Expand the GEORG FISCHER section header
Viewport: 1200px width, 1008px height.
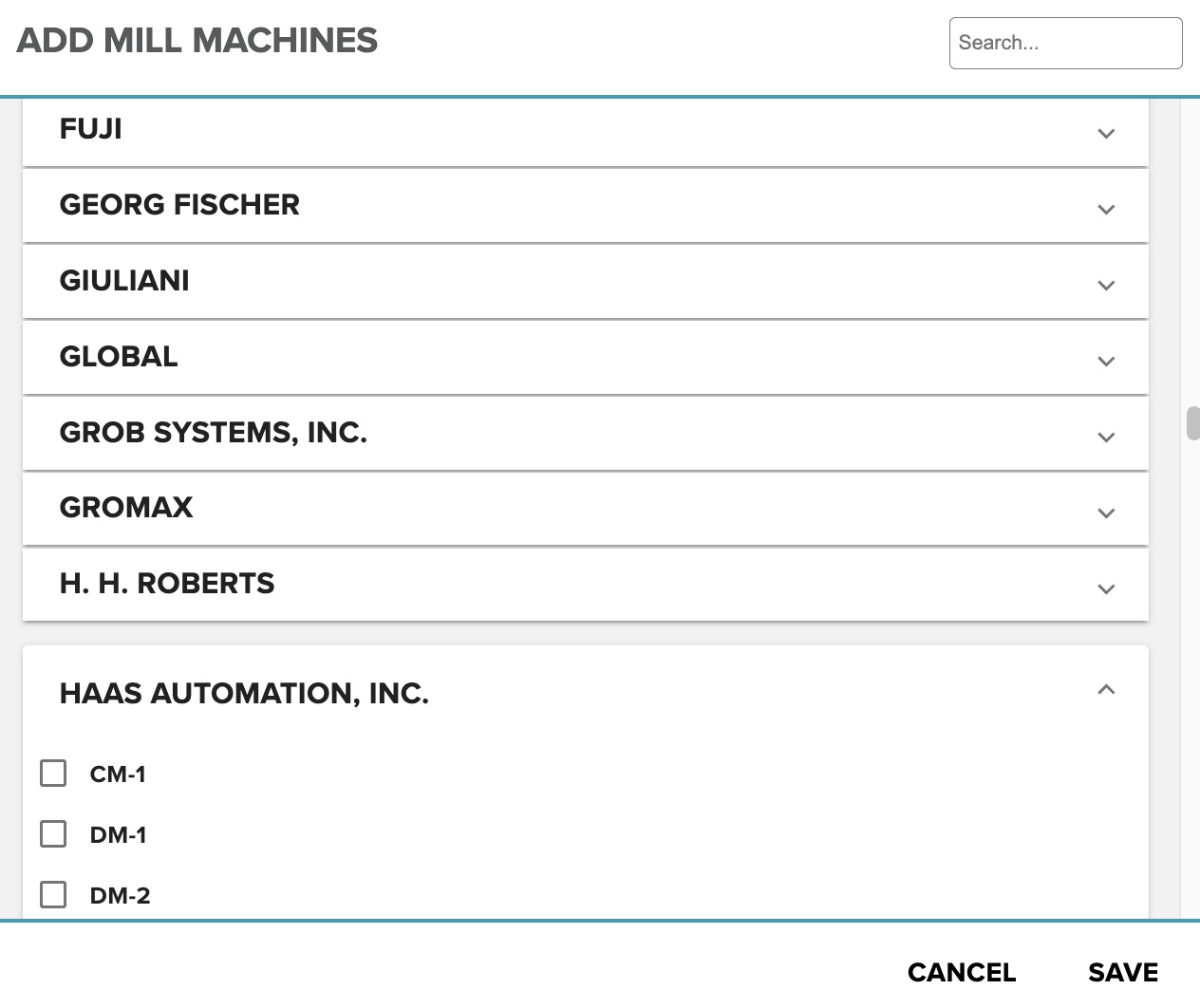point(179,205)
